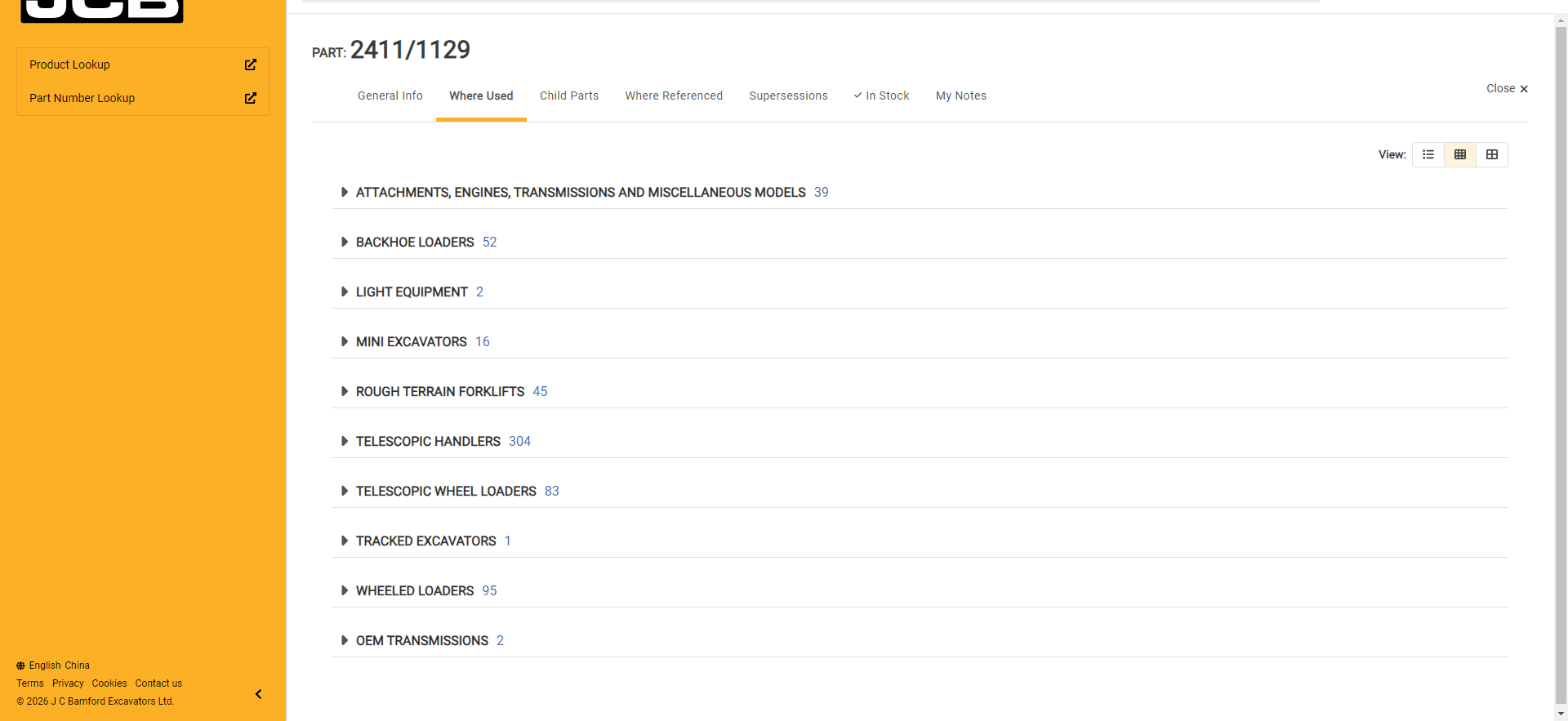Click the Product Lookup external link icon

(x=251, y=65)
